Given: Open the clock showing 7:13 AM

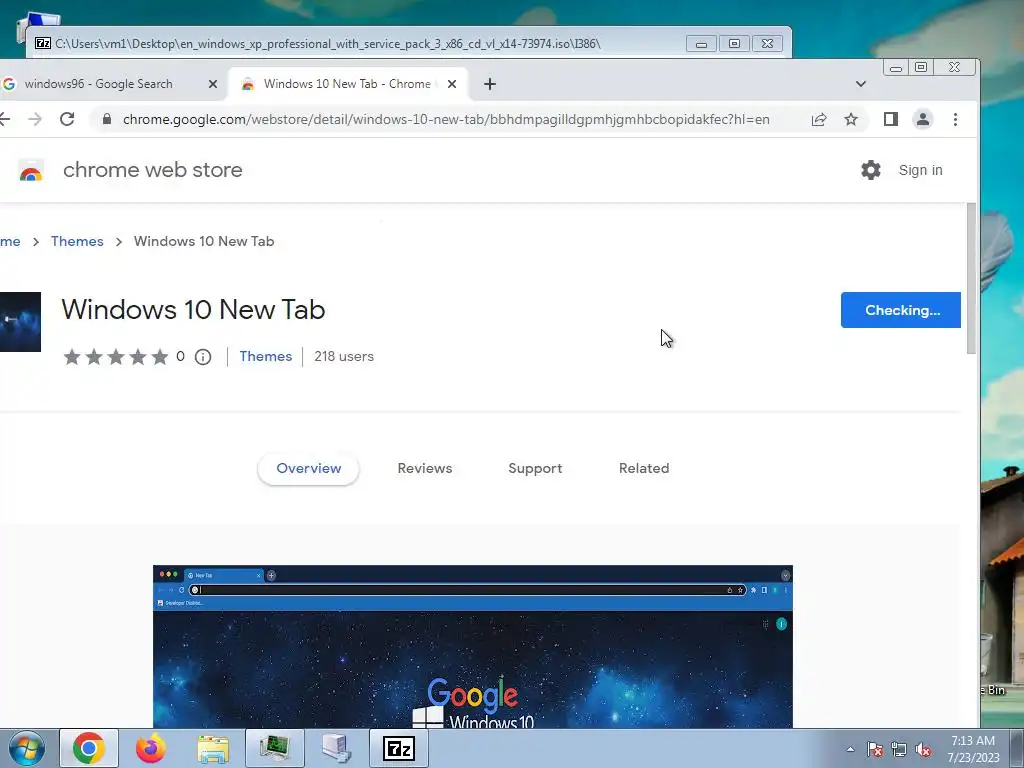Looking at the screenshot, I should pyautogui.click(x=973, y=748).
